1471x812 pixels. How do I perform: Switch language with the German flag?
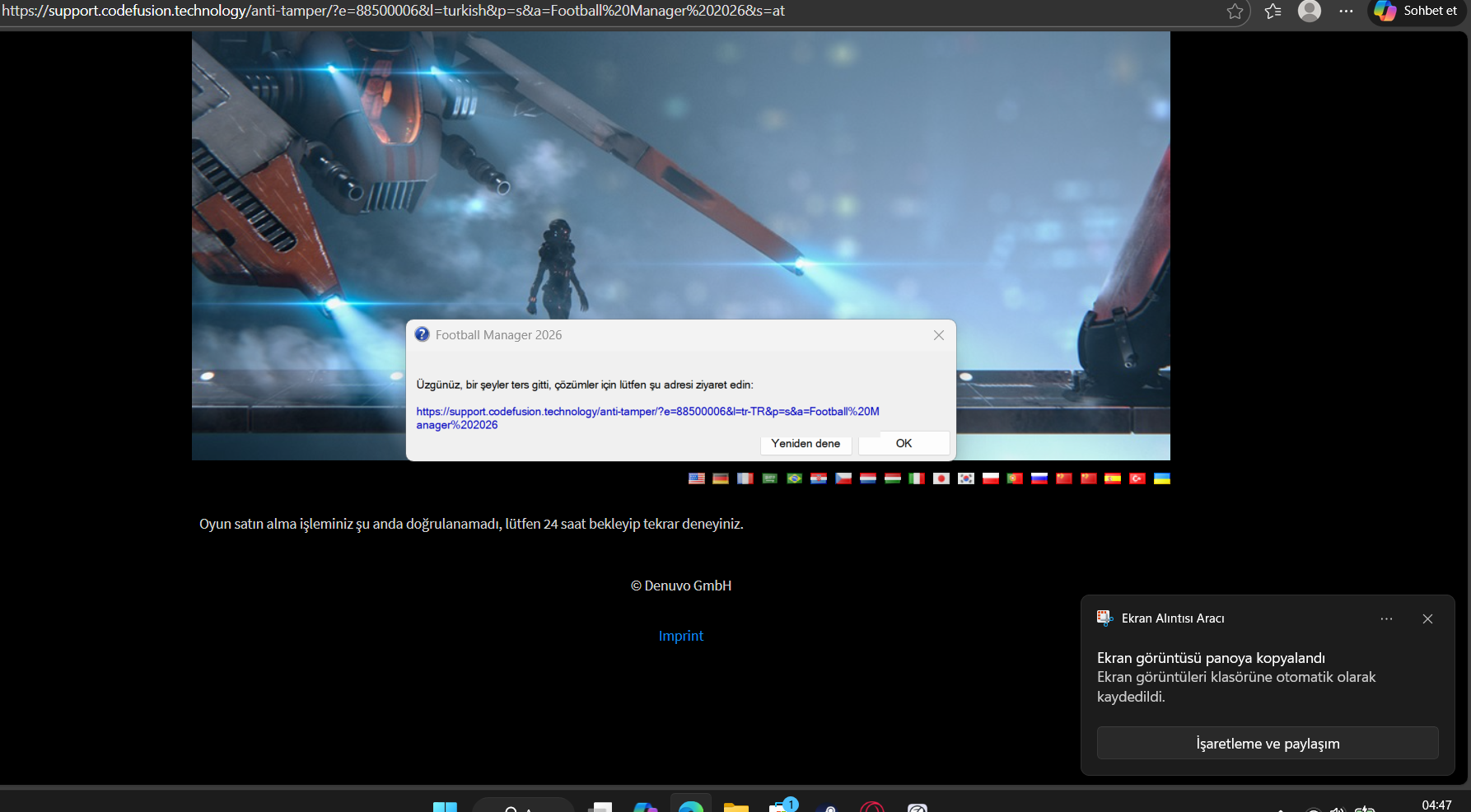point(721,478)
